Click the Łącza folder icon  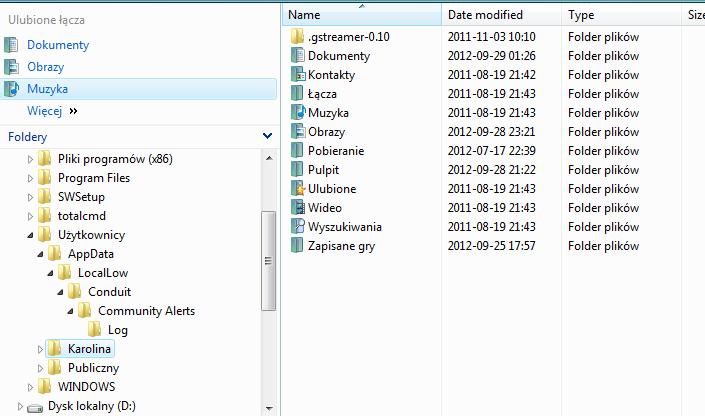point(297,94)
